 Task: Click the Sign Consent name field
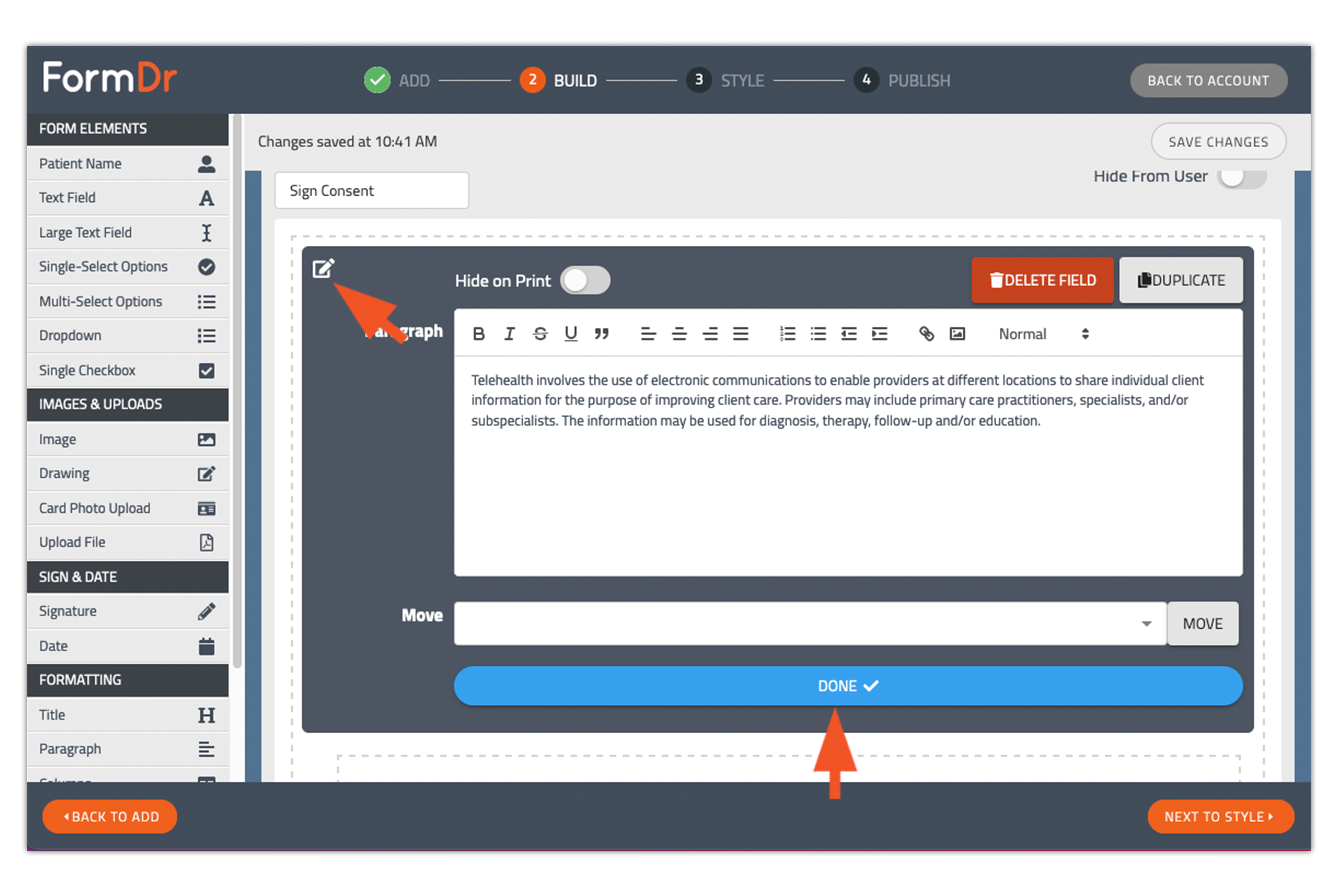[372, 191]
